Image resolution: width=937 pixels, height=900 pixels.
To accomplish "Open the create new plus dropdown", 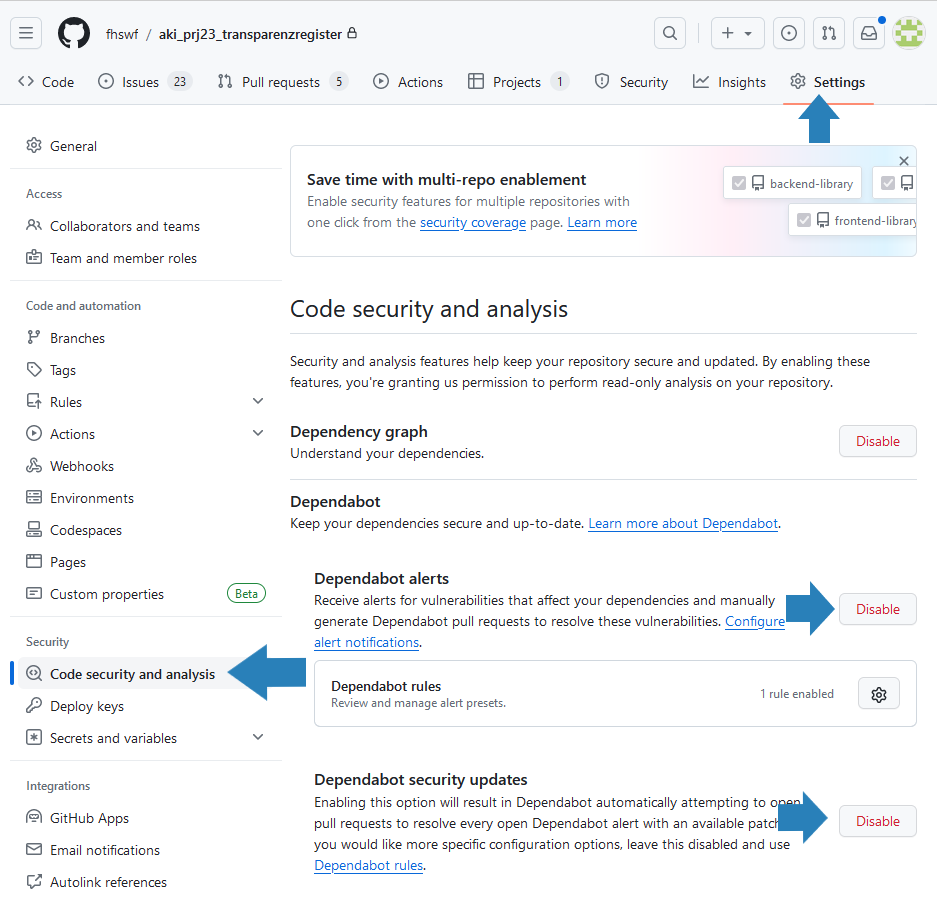I will pos(737,33).
